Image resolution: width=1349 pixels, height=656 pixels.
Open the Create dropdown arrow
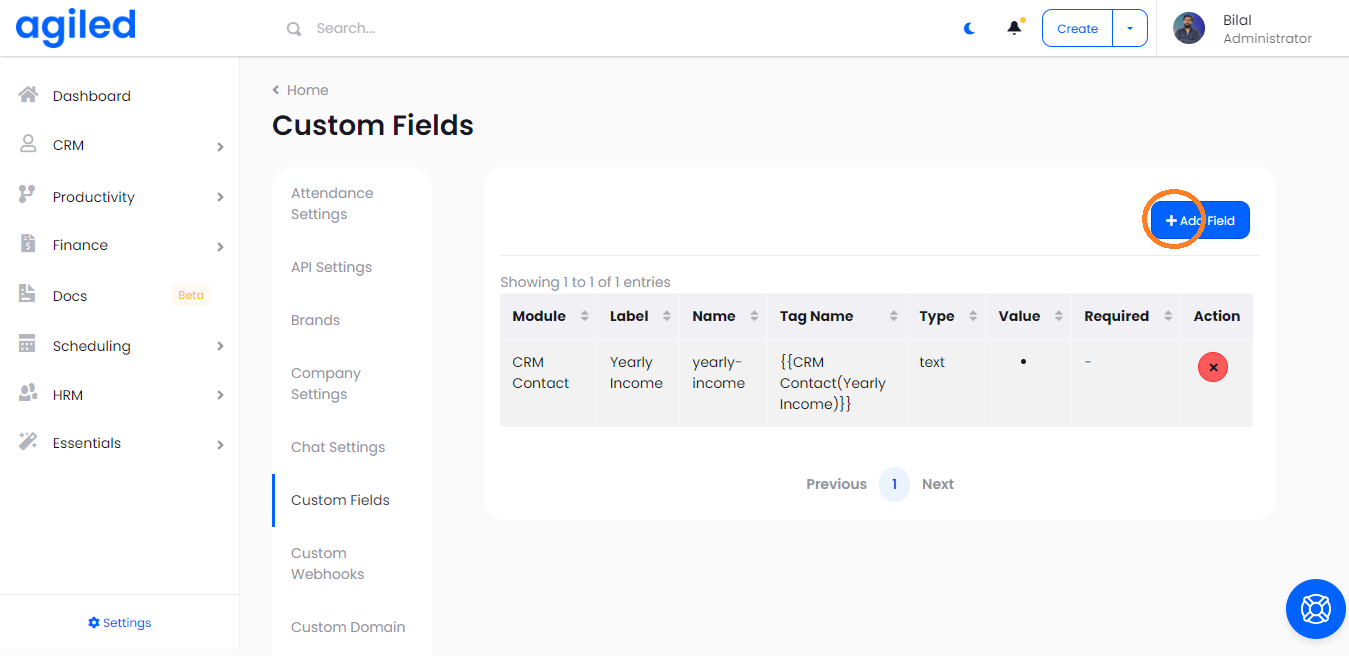pyautogui.click(x=1130, y=29)
